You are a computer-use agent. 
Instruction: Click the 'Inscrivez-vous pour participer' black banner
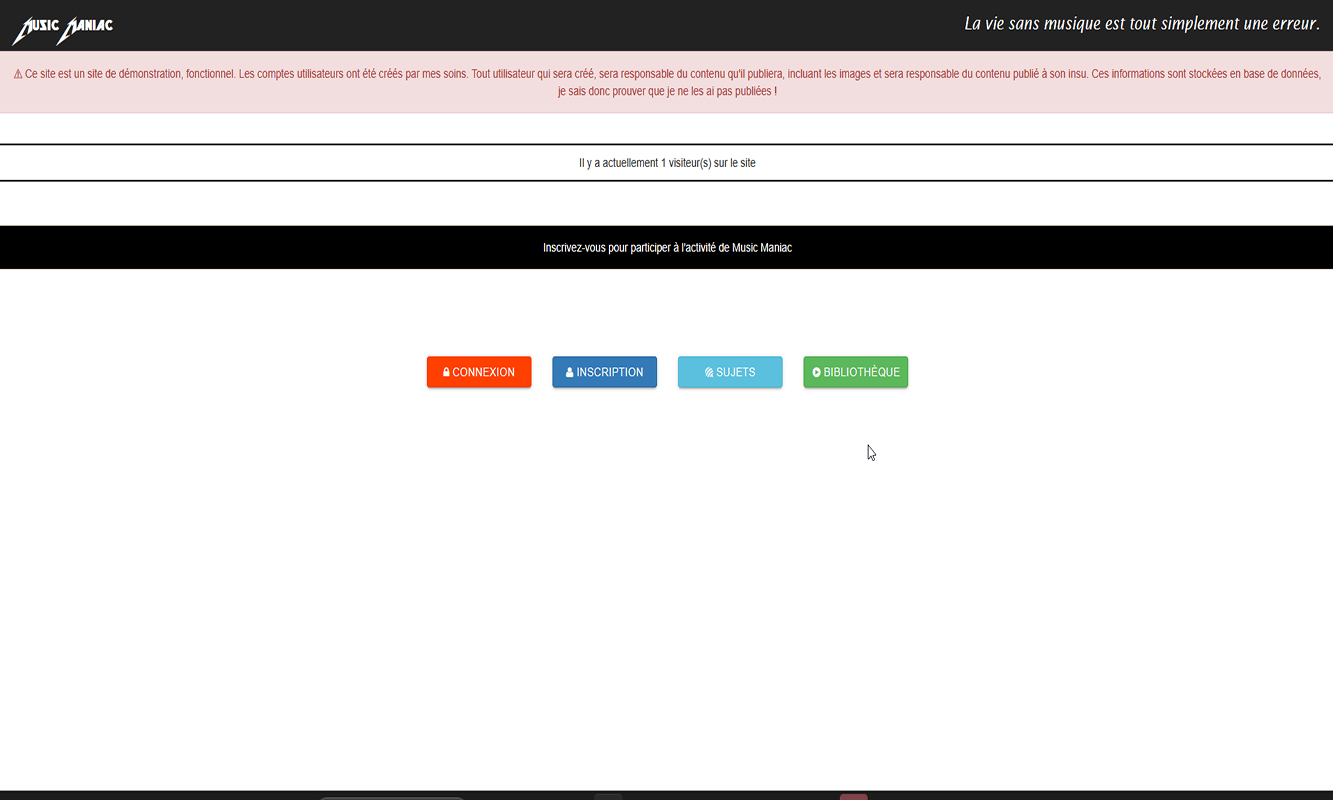click(667, 247)
